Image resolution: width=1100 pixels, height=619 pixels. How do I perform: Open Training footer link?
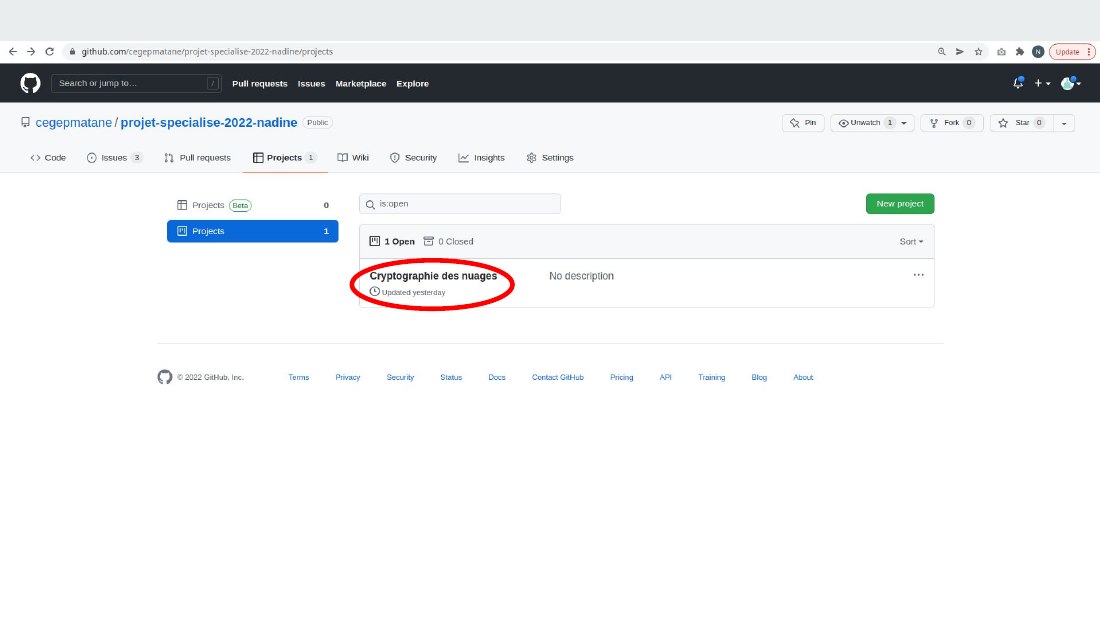click(x=711, y=378)
